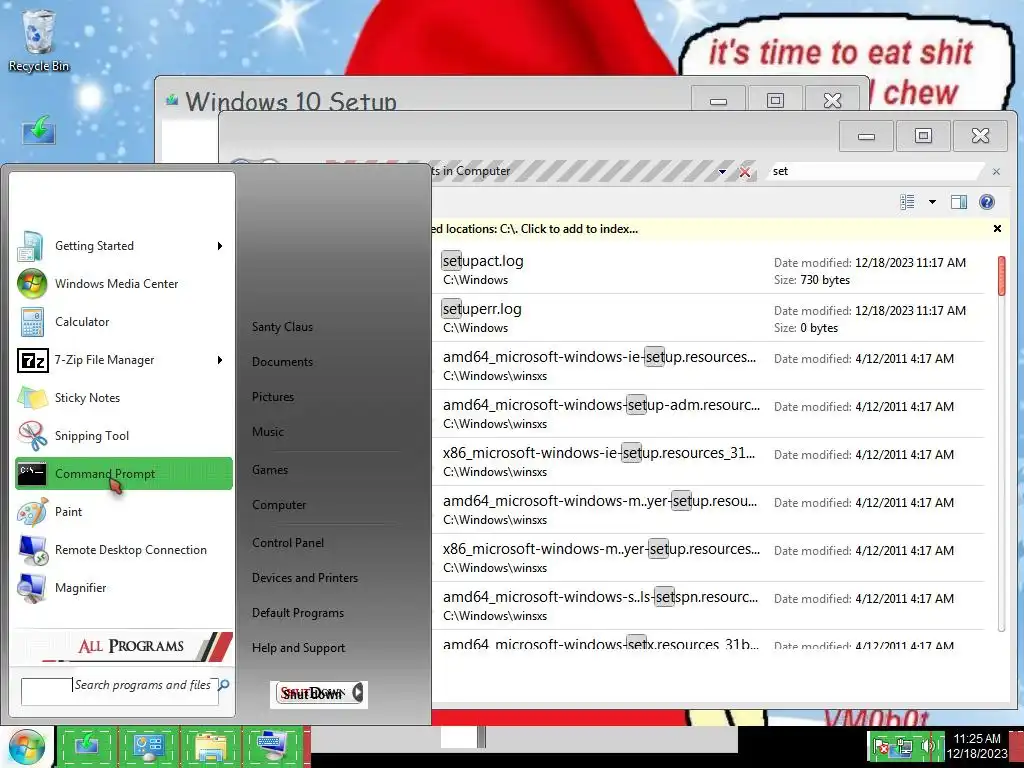Screen dimensions: 1024x768
Task: Select x86_microsoft-windows-m..yer-setup.resources result
Action: (x=709, y=558)
